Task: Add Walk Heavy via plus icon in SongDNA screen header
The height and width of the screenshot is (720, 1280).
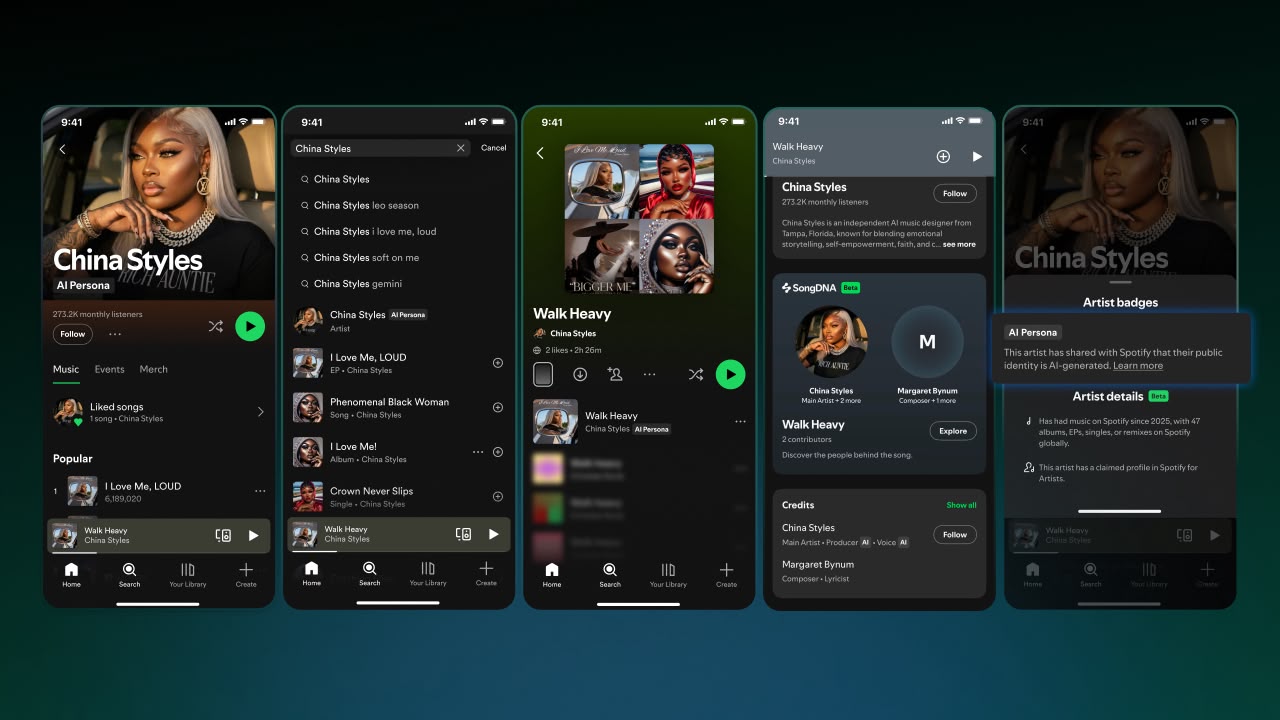Action: [943, 157]
